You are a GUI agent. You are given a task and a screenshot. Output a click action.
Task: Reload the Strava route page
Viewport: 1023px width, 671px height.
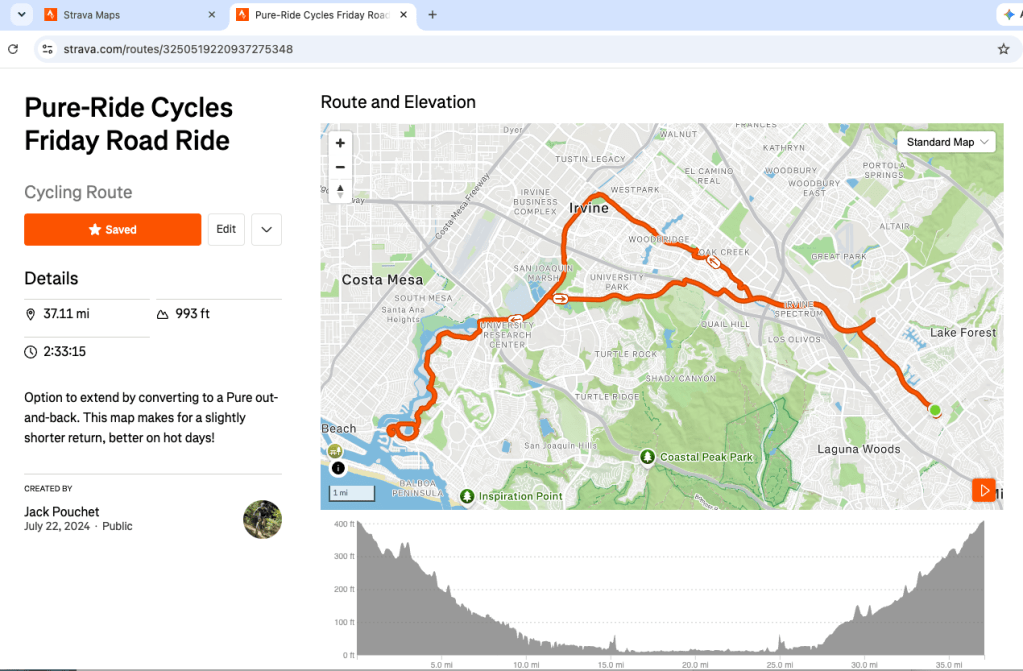[13, 49]
